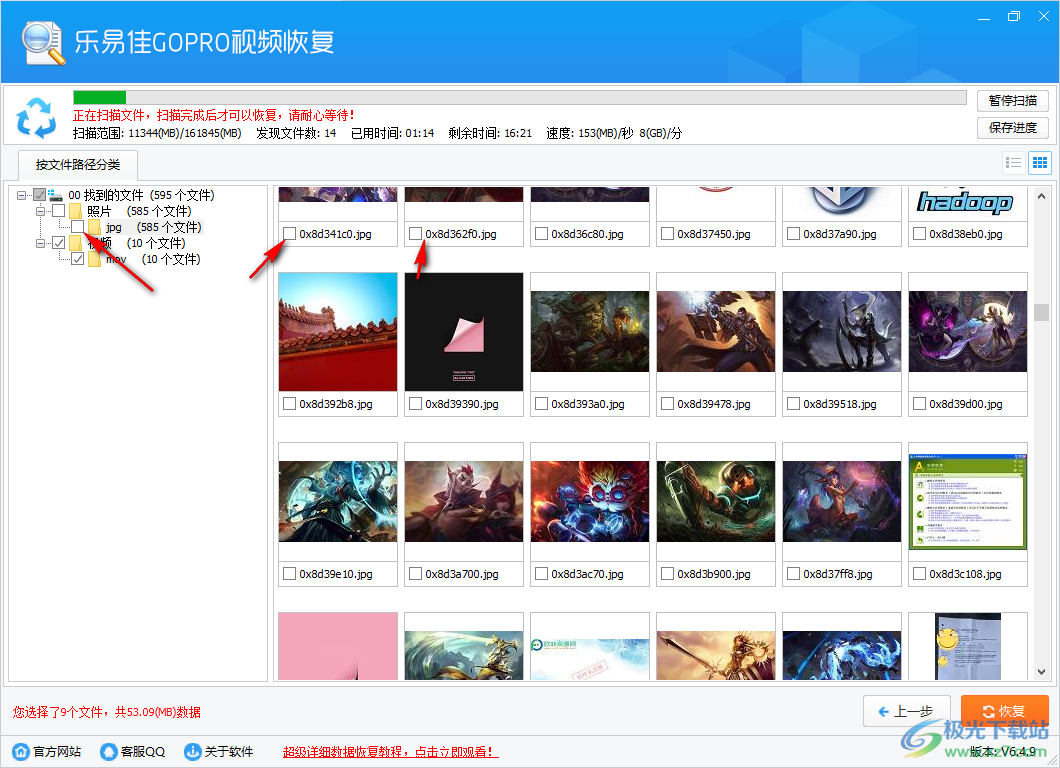Select the hadoop logo thumbnail

click(968, 201)
